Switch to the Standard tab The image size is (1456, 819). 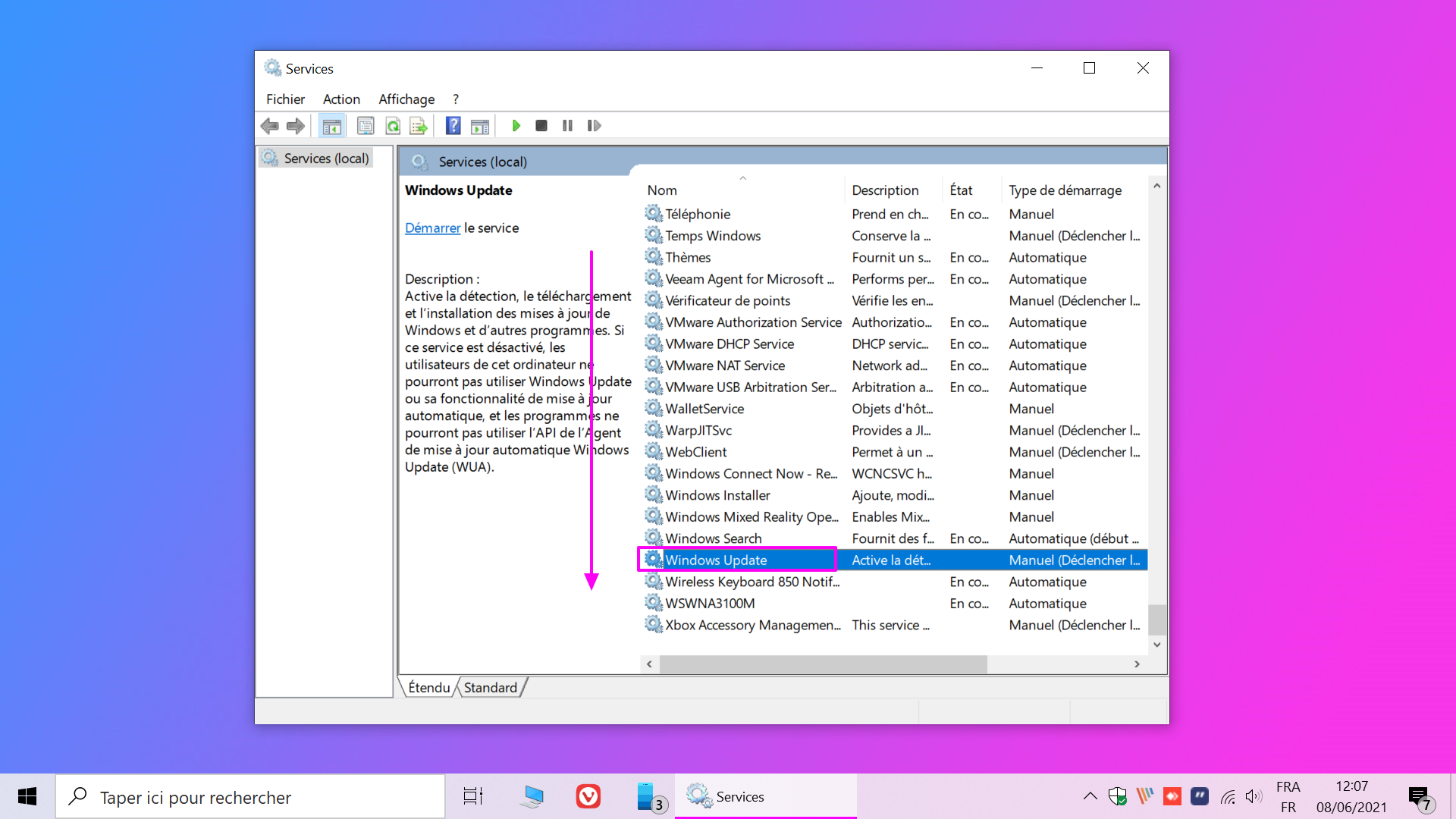491,688
